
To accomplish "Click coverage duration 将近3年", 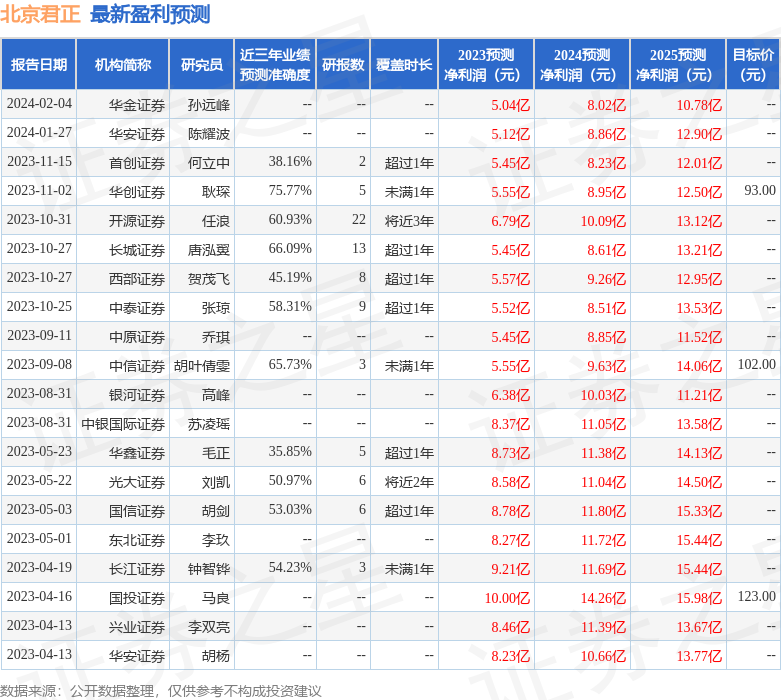I will tap(409, 221).
